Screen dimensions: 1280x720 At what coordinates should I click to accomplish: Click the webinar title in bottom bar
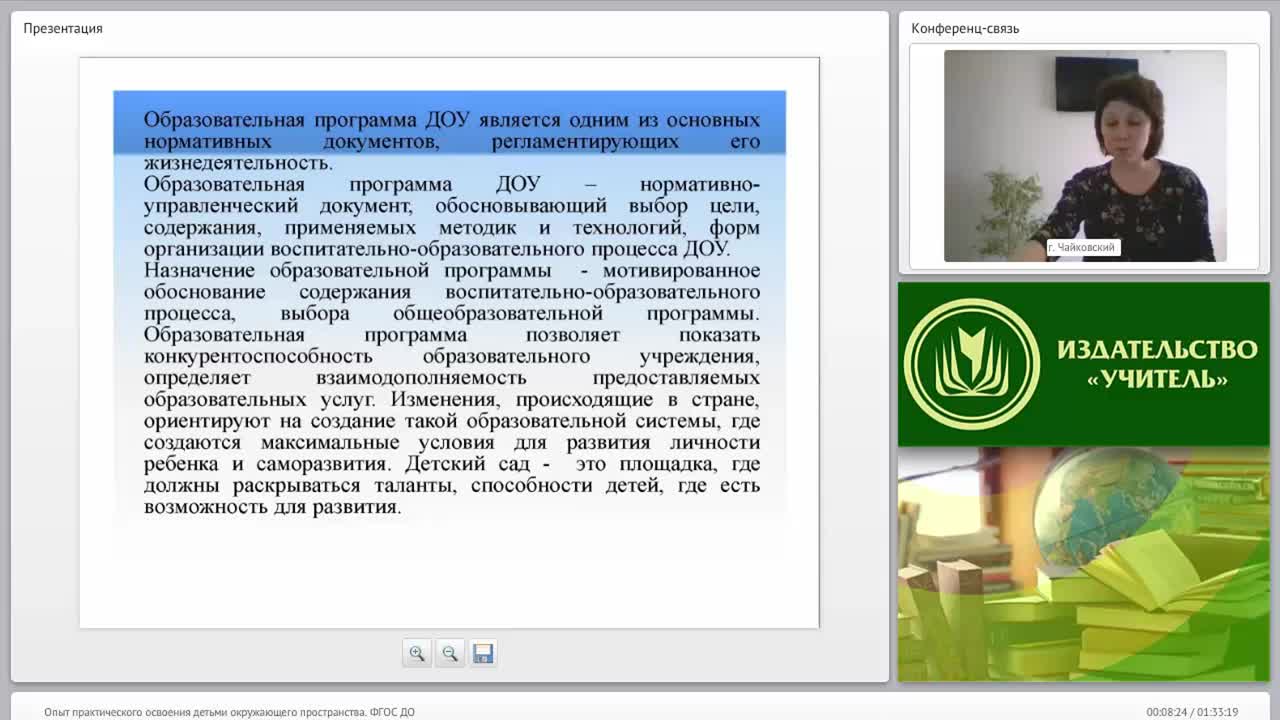(229, 712)
